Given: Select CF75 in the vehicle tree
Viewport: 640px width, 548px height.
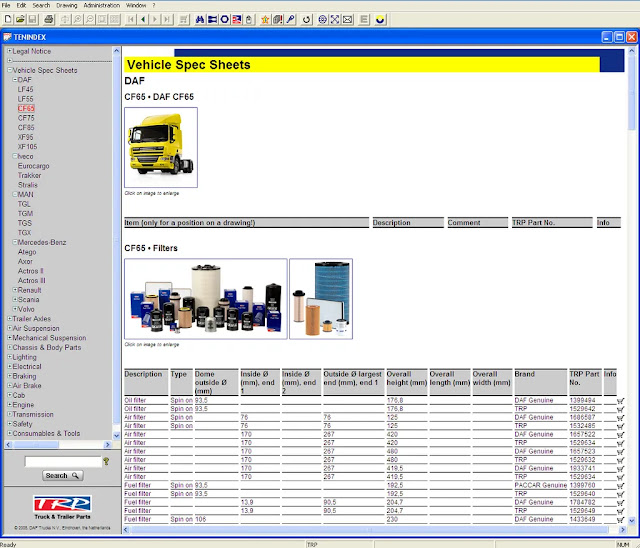Looking at the screenshot, I should coord(26,118).
